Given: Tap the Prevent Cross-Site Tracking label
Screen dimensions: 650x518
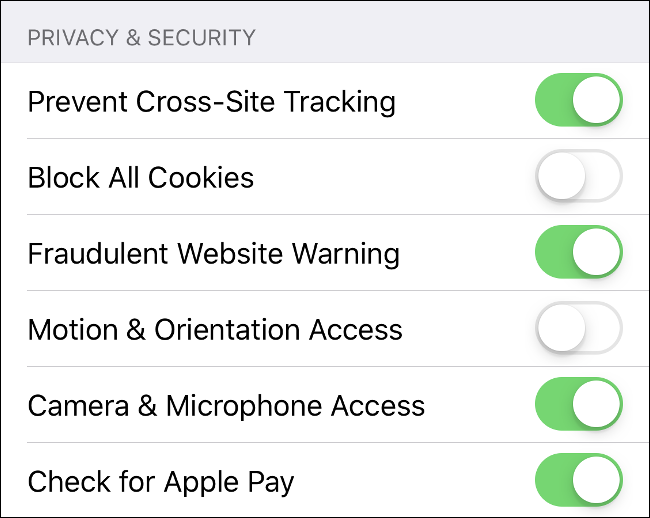Looking at the screenshot, I should point(211,101).
